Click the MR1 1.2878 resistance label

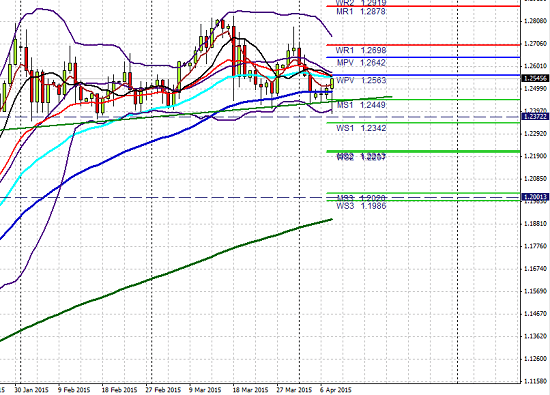coord(361,12)
